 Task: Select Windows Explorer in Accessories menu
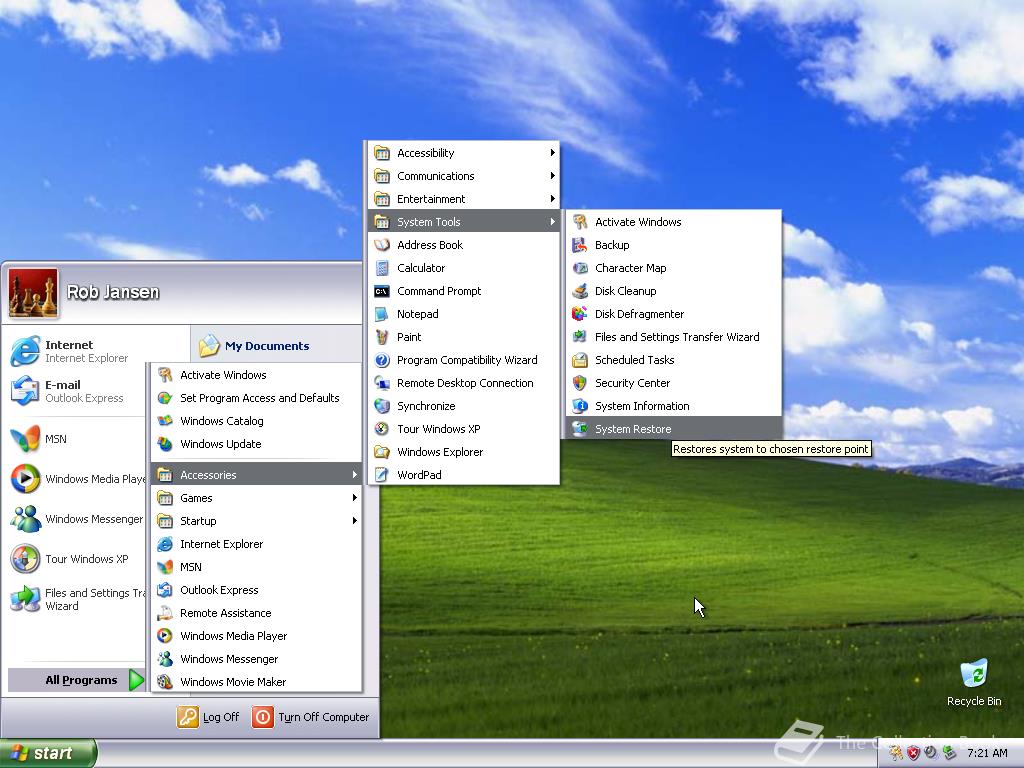464,452
